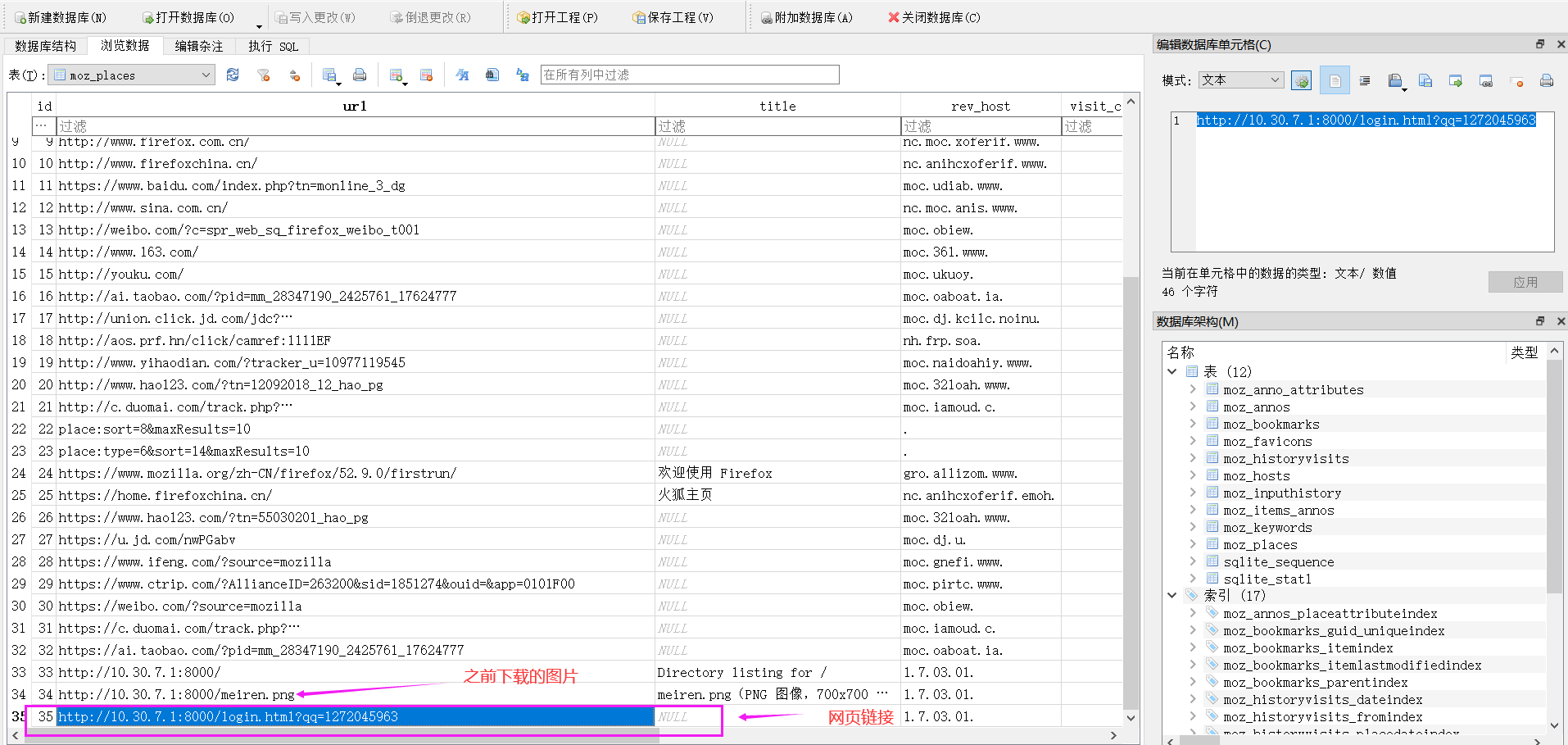Click the filter in all columns field
1568x745 pixels.
tap(690, 75)
